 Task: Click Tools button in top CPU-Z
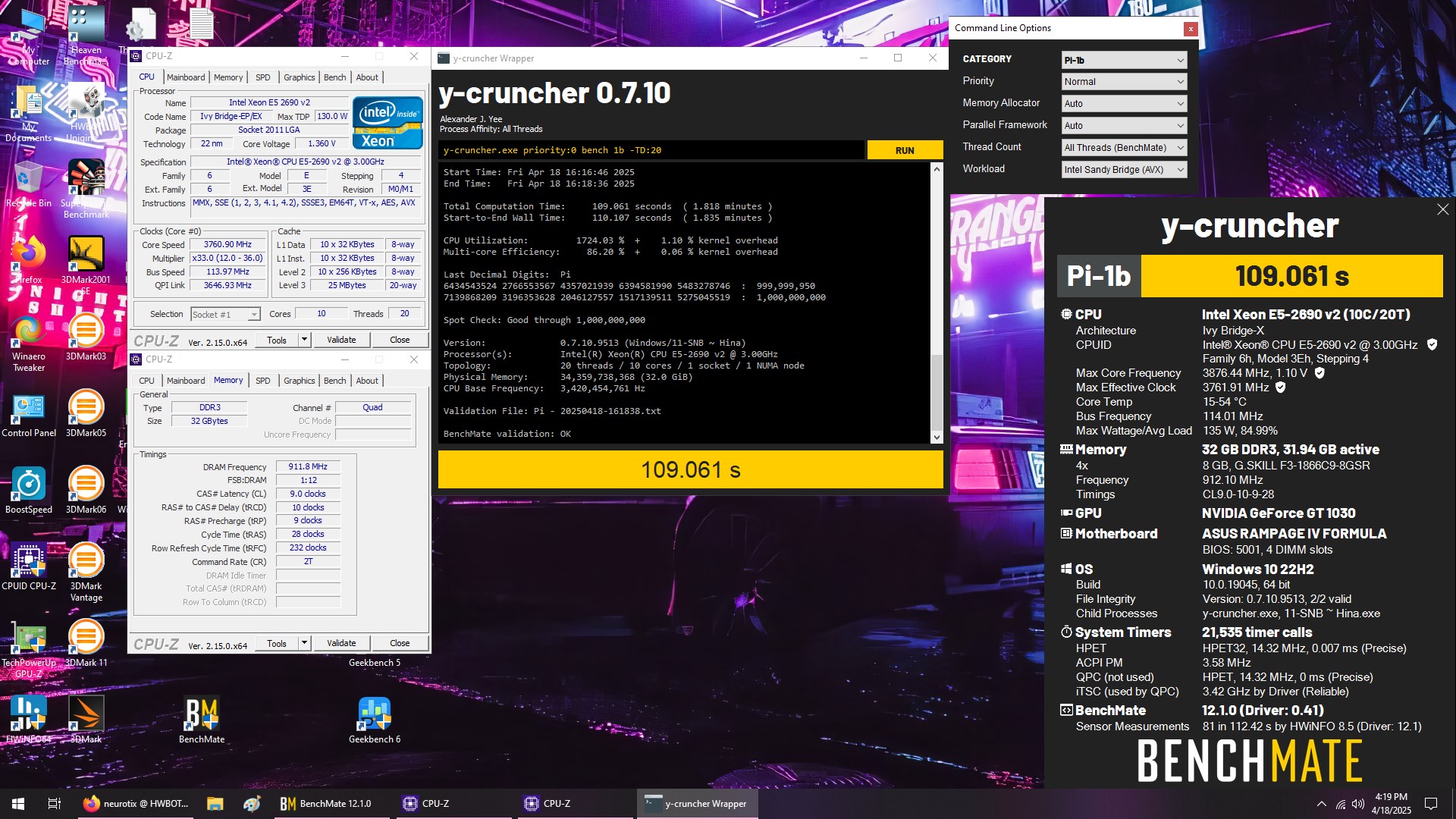tap(277, 340)
